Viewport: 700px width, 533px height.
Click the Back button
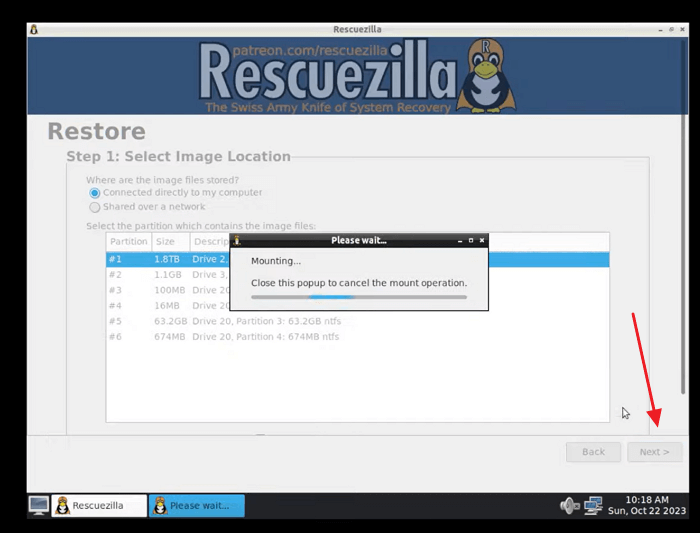(593, 452)
